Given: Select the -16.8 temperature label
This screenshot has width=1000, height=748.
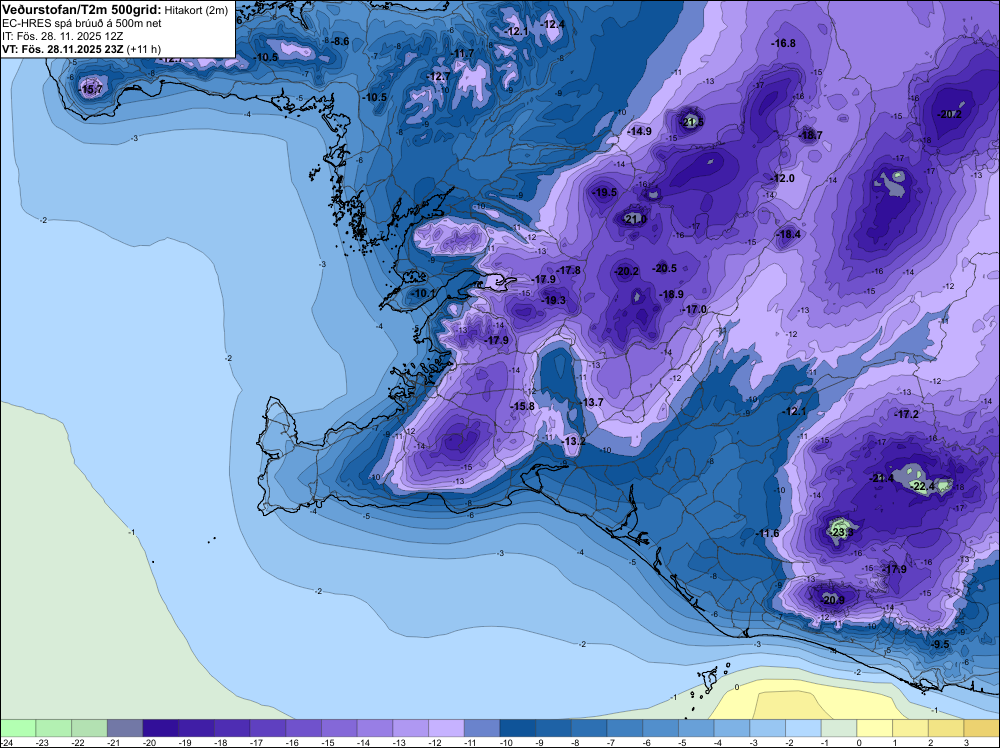Looking at the screenshot, I should tap(783, 43).
